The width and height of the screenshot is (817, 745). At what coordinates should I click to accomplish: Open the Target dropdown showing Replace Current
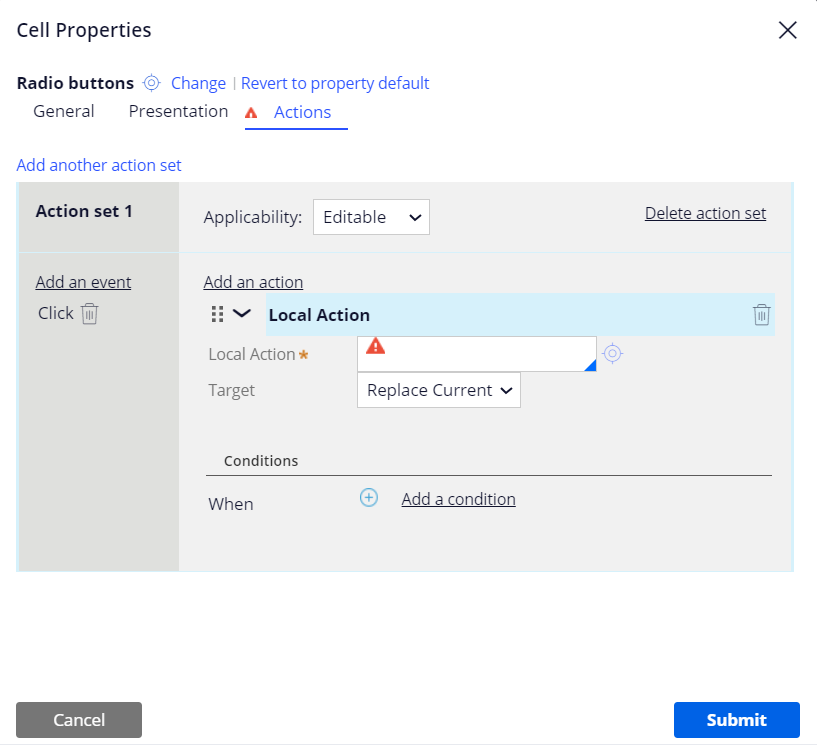pos(438,390)
